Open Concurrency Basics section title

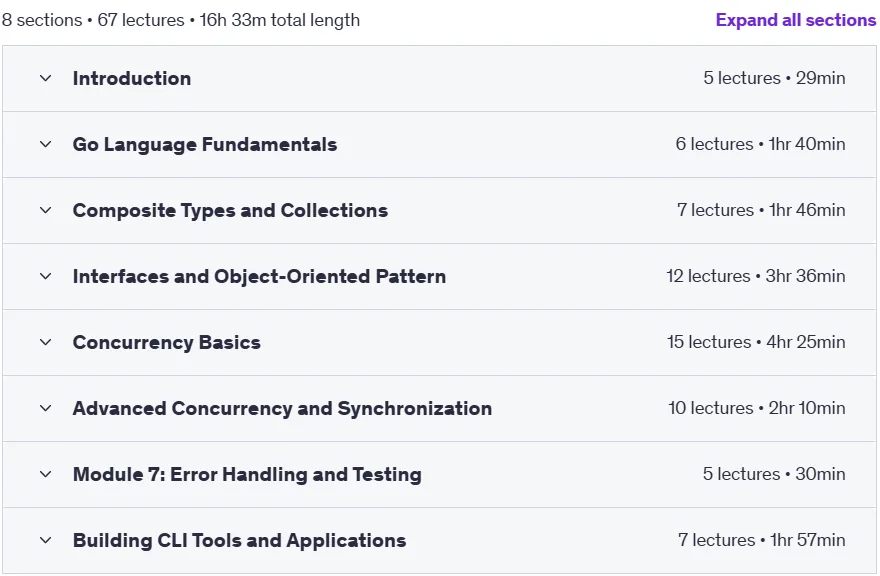(x=167, y=342)
